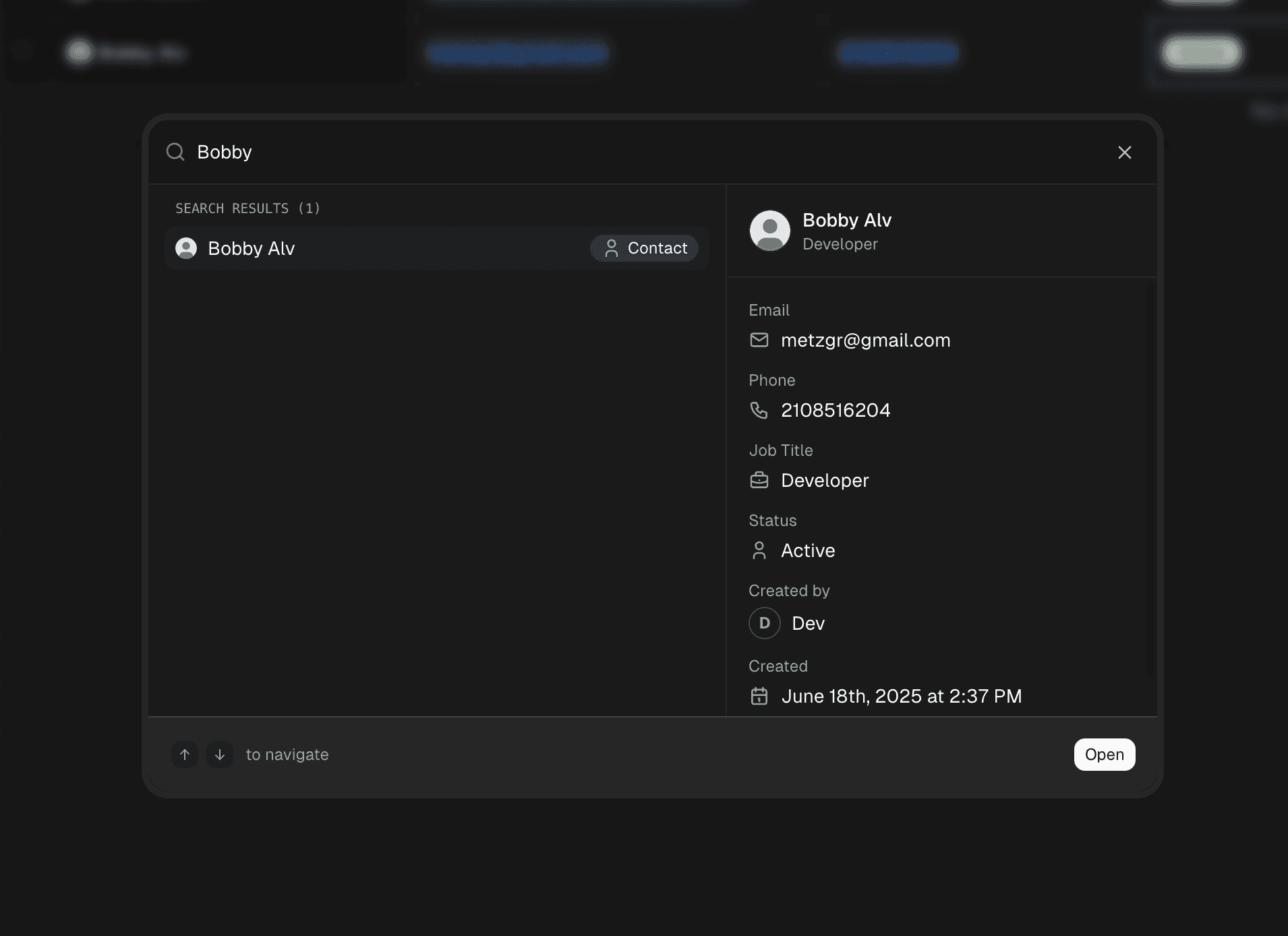Click the email envelope icon next to metzgr@gmail.com
Screen dimensions: 1288x936
point(760,340)
